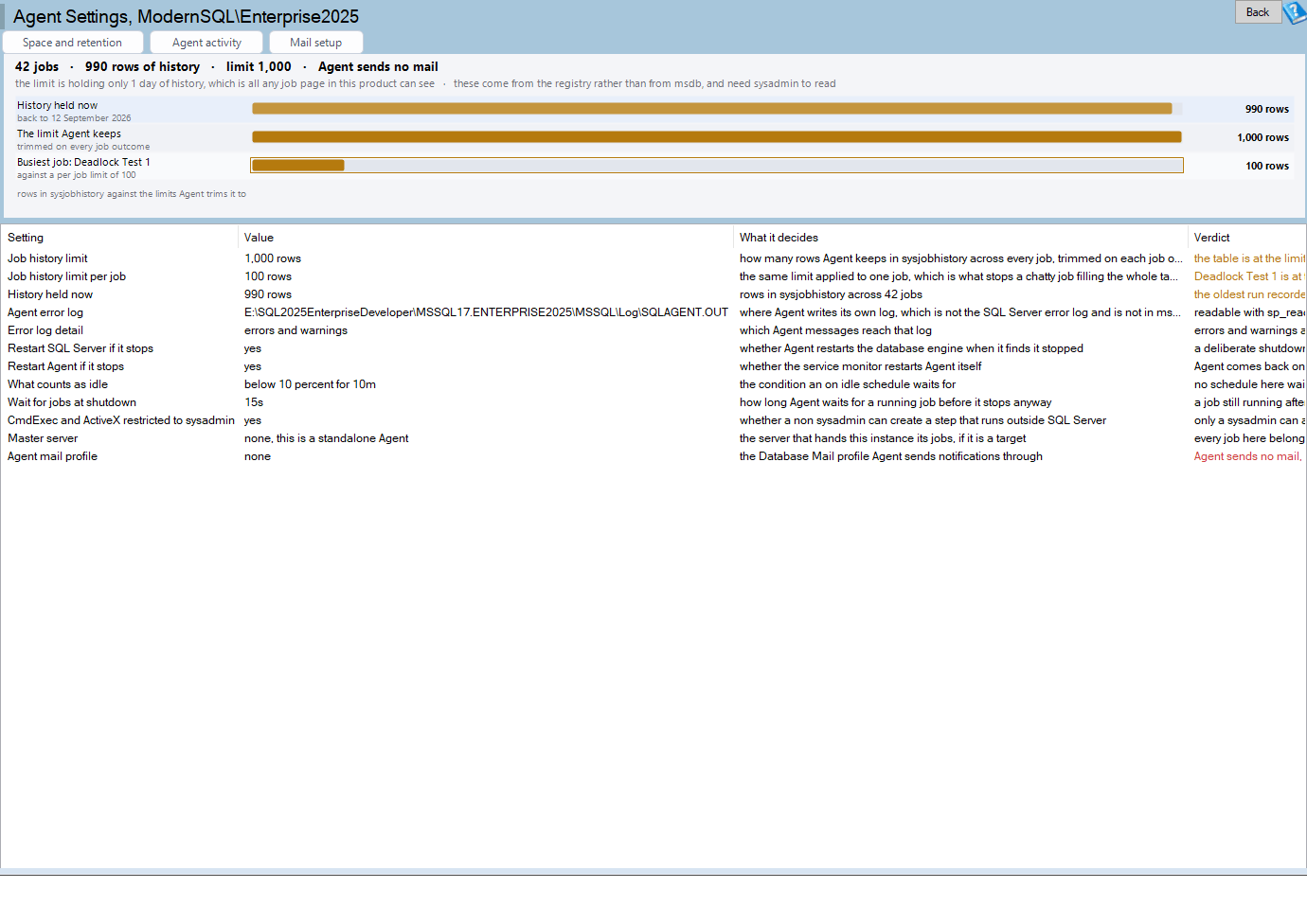Click 'whether Agent restarts the database engine' description

pos(911,348)
